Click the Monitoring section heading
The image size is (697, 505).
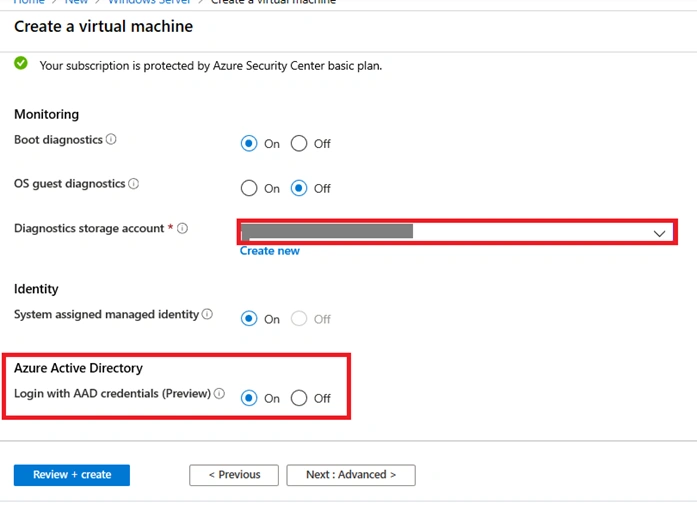[x=47, y=114]
